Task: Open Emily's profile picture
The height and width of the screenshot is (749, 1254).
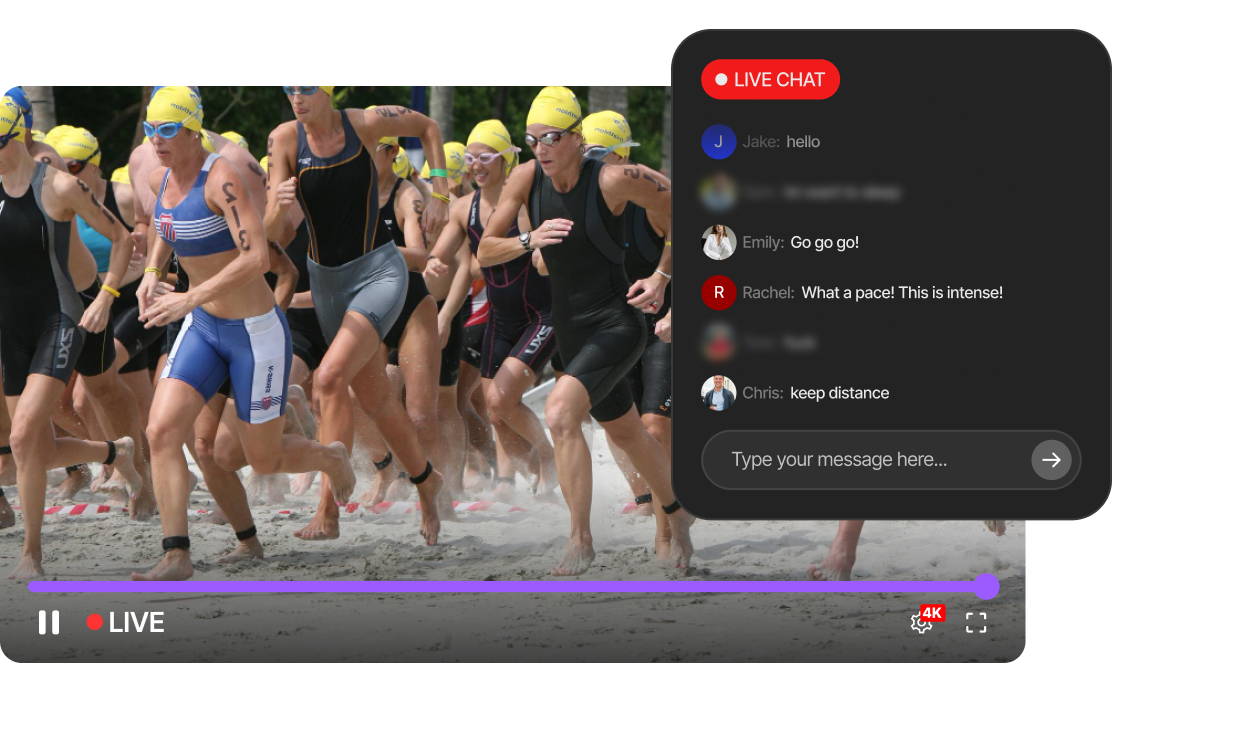Action: coord(718,242)
